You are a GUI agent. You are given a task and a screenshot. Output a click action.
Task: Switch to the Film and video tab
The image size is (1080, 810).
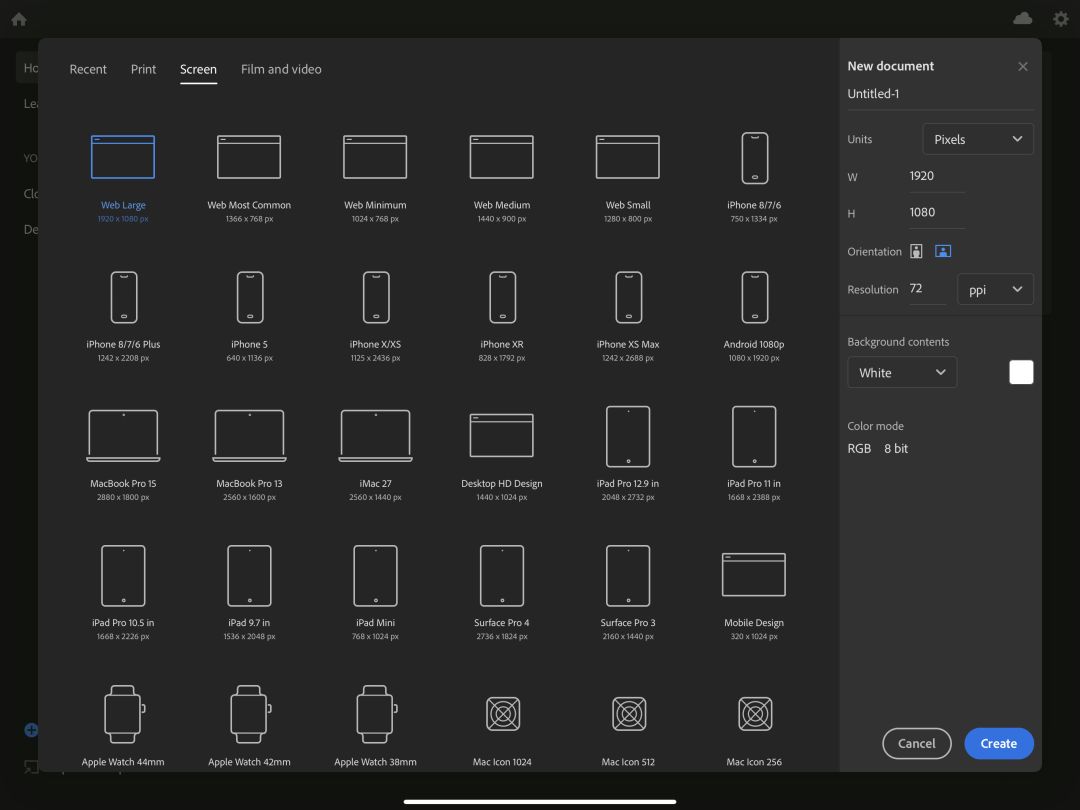point(281,70)
